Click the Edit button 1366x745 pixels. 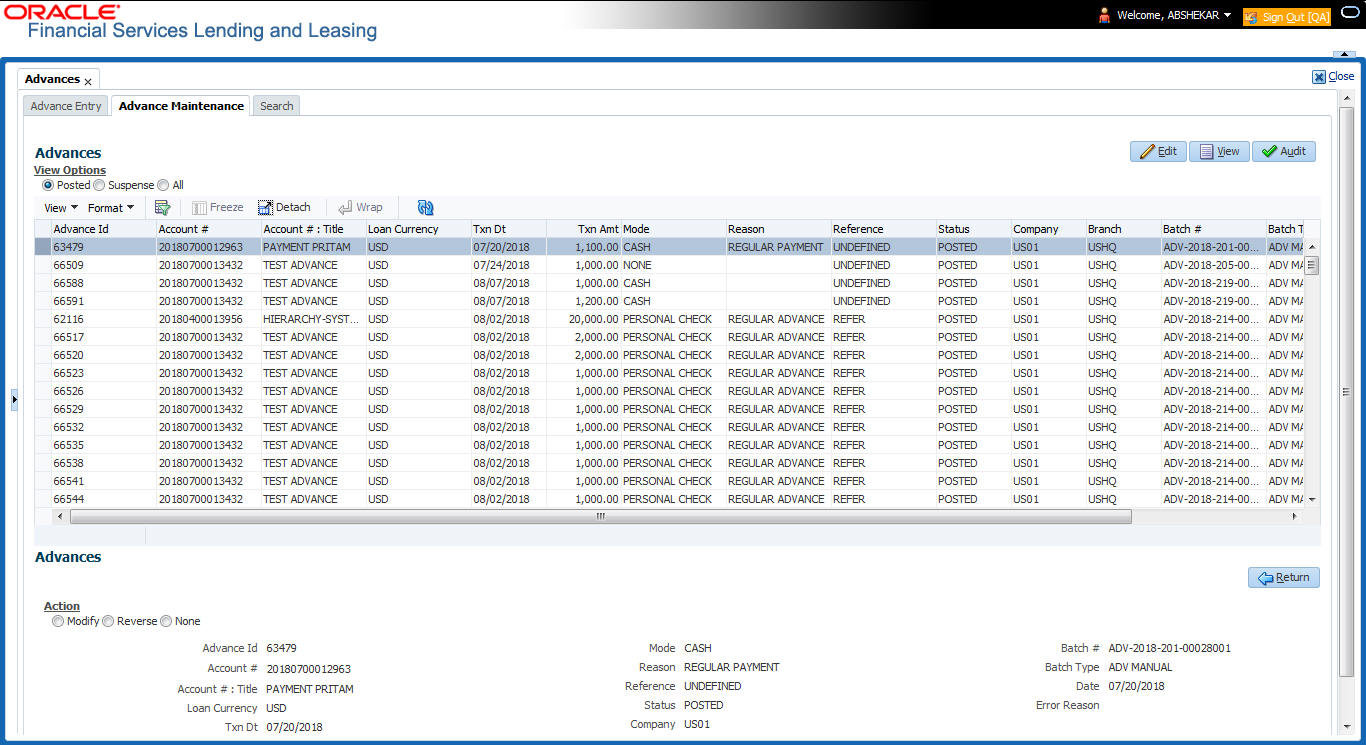click(x=1158, y=151)
